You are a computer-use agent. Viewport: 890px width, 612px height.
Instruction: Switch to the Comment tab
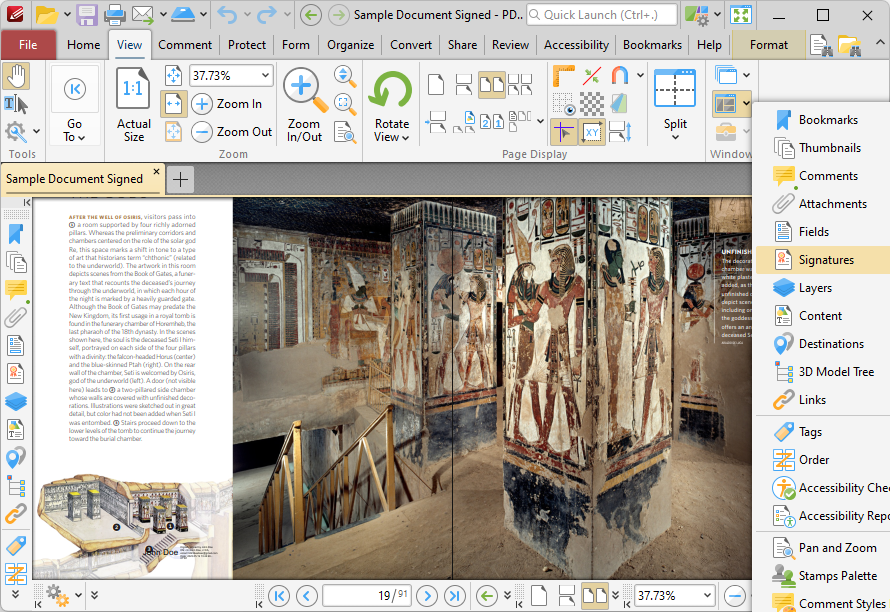pos(185,45)
